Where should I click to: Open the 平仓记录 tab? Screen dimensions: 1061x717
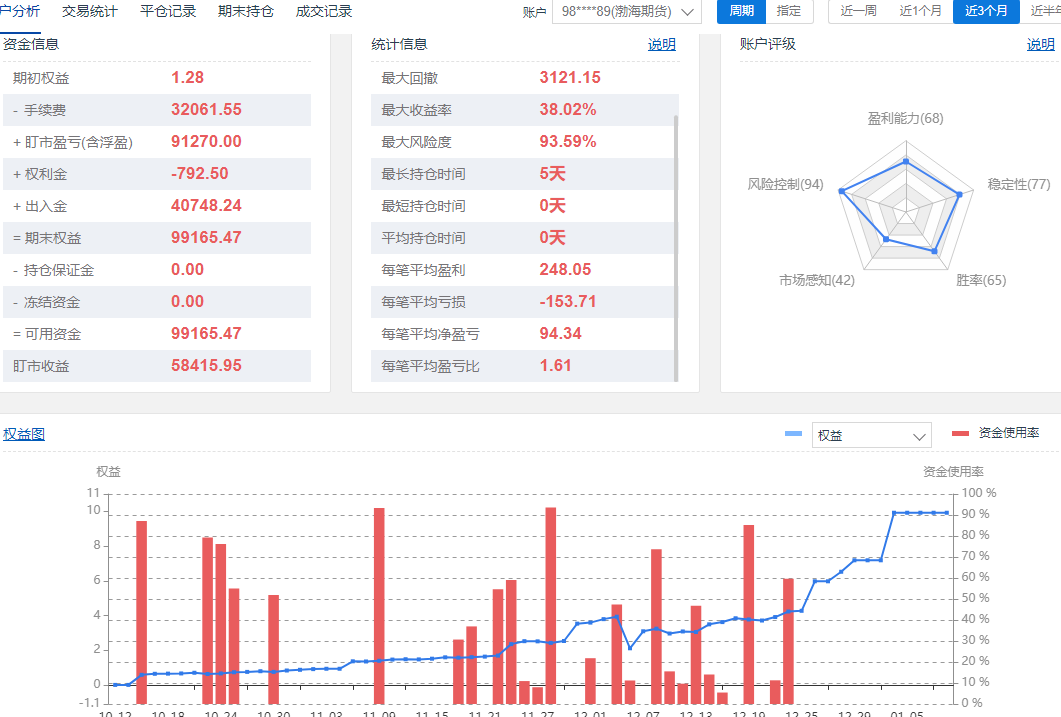pos(168,12)
